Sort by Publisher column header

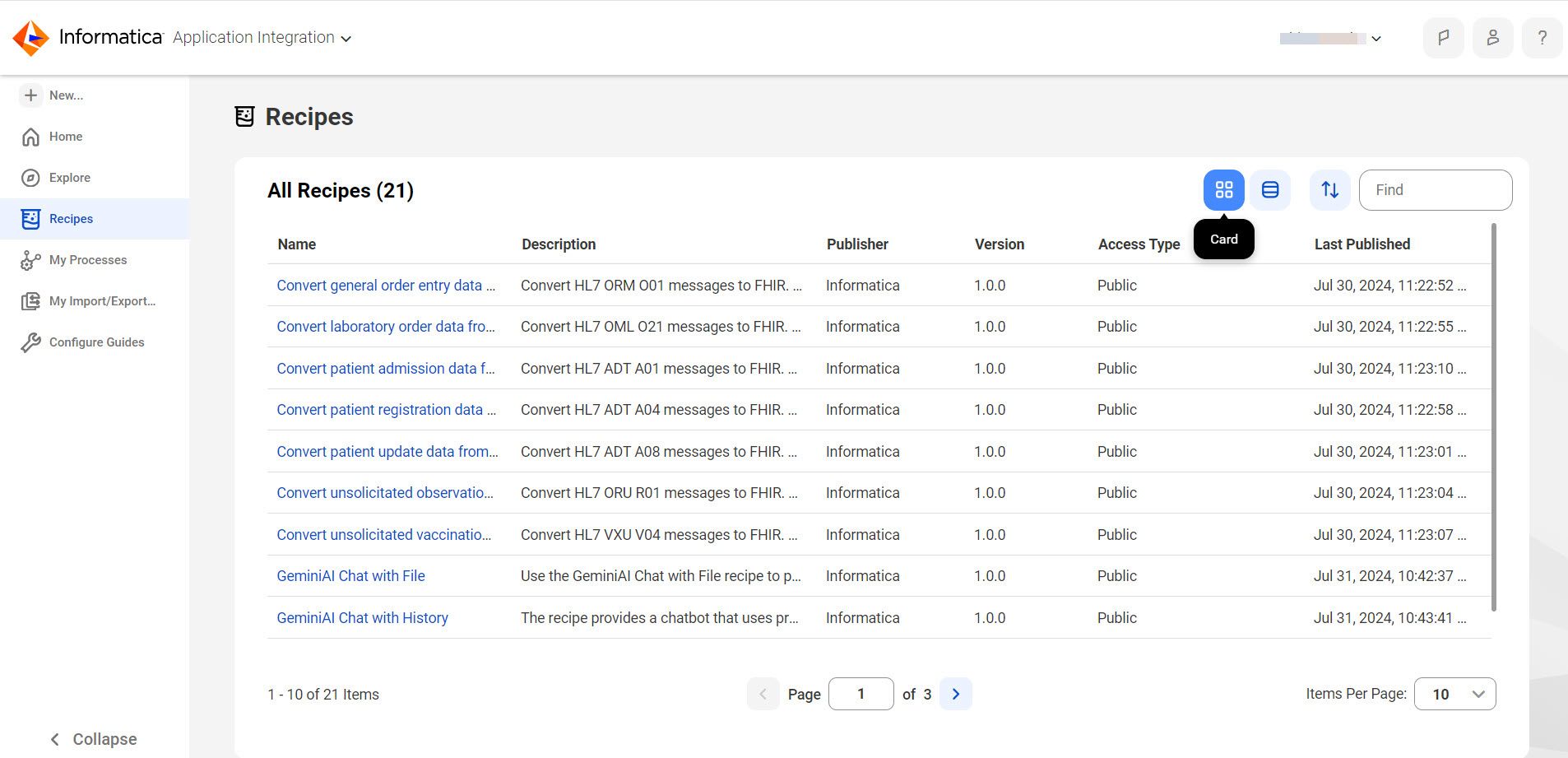coord(857,244)
